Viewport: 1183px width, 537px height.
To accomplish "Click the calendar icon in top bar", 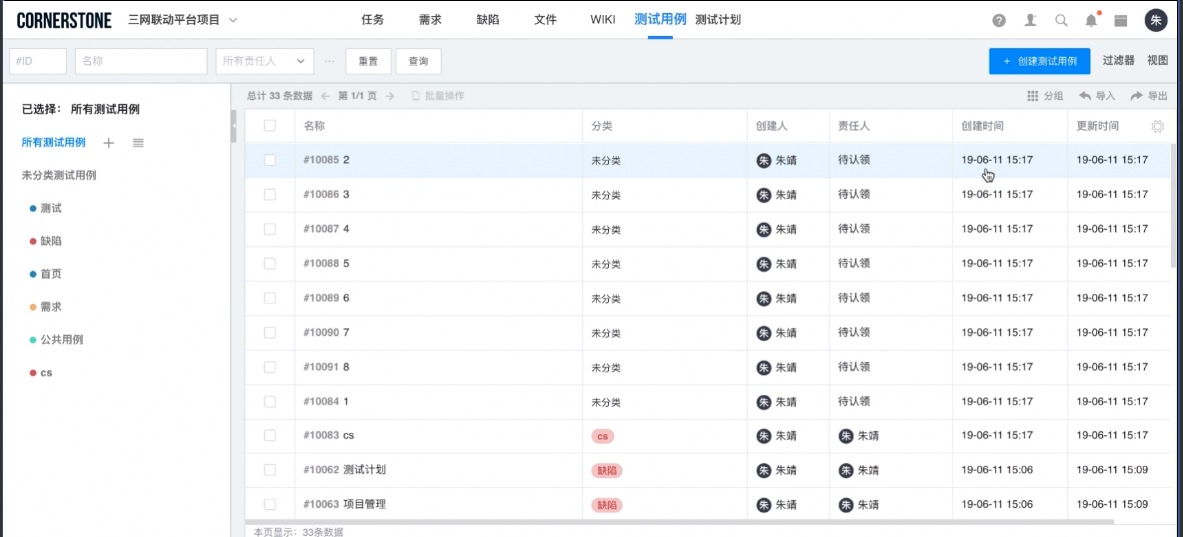I will point(1121,20).
